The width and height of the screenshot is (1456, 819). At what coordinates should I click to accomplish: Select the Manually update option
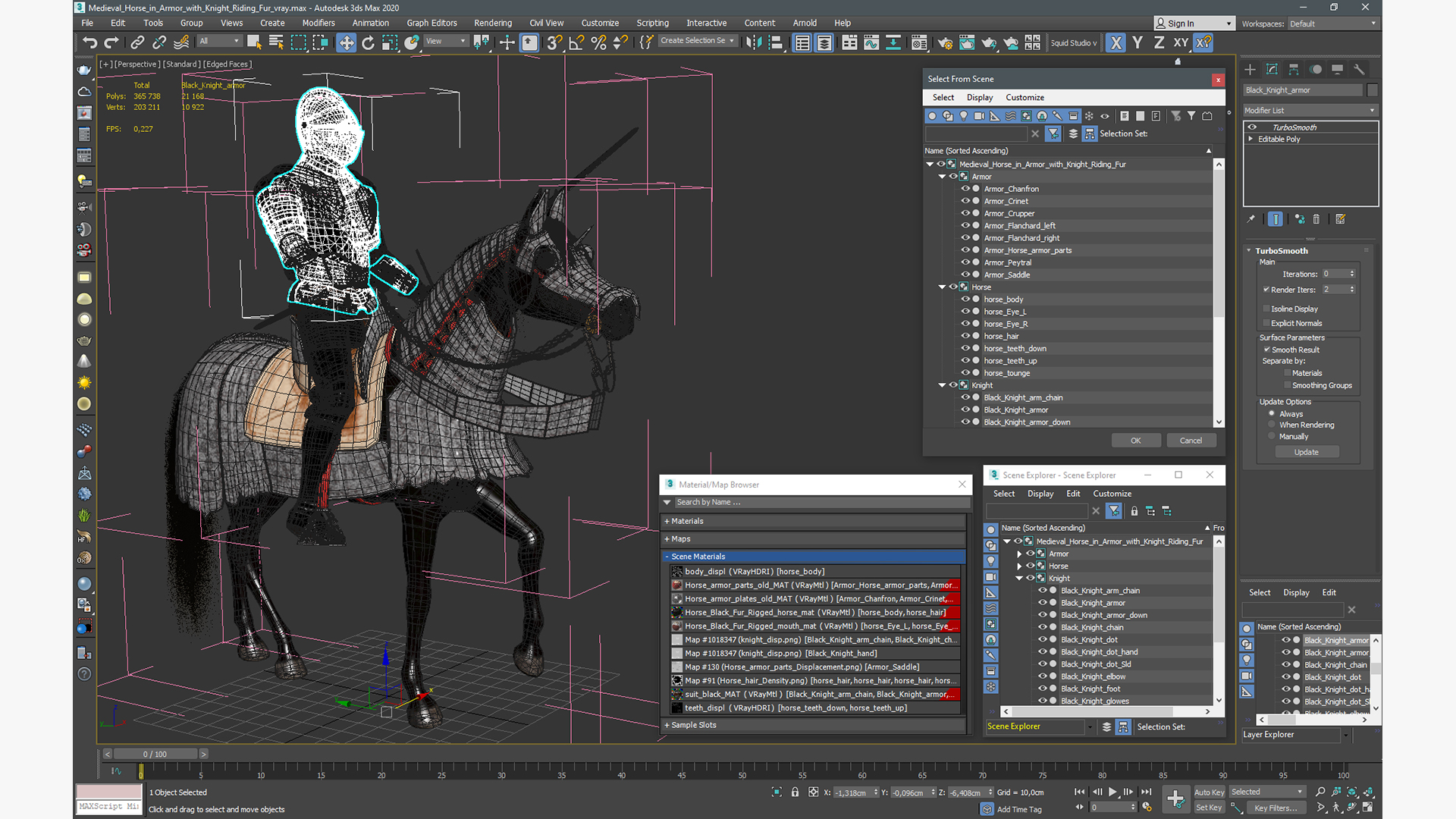pyautogui.click(x=1272, y=436)
